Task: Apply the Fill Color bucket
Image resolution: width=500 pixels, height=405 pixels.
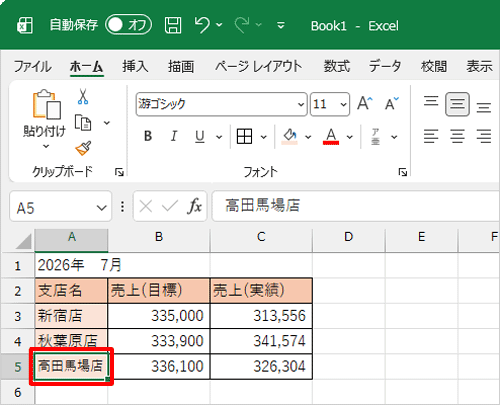Action: (x=289, y=136)
